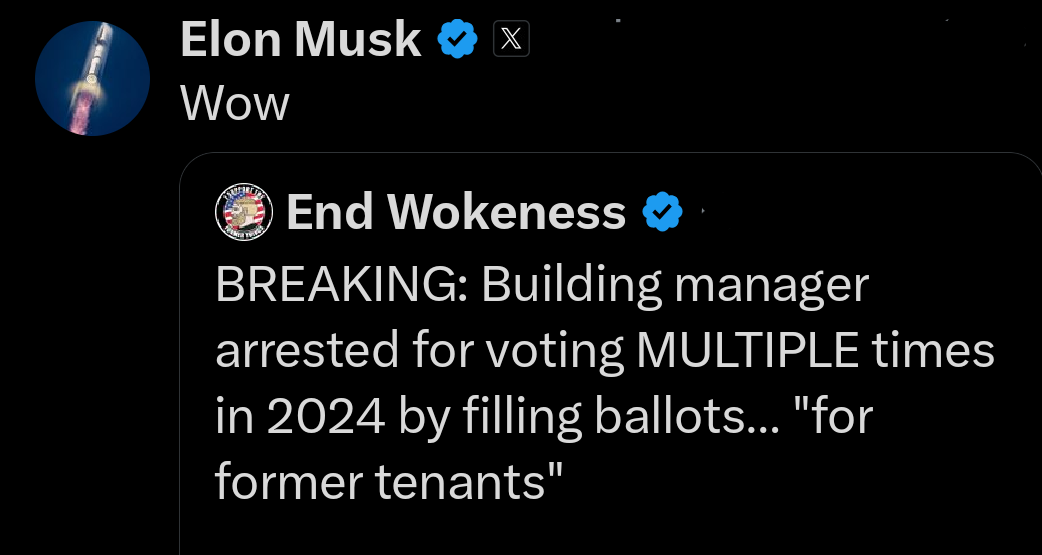Click the word "Wokeness" in quoted author name
The image size is (1042, 555).
507,212
